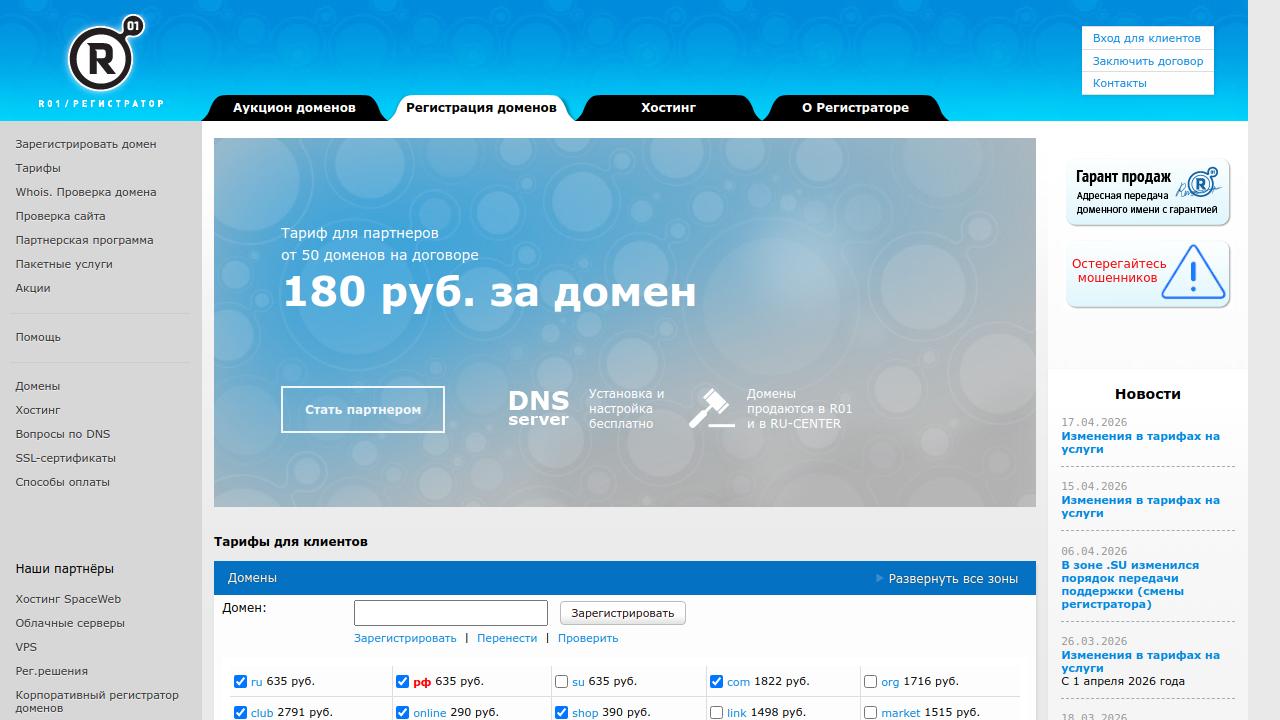Image resolution: width=1280 pixels, height=720 pixels.
Task: Open Акции in left sidebar
Action: [x=33, y=288]
